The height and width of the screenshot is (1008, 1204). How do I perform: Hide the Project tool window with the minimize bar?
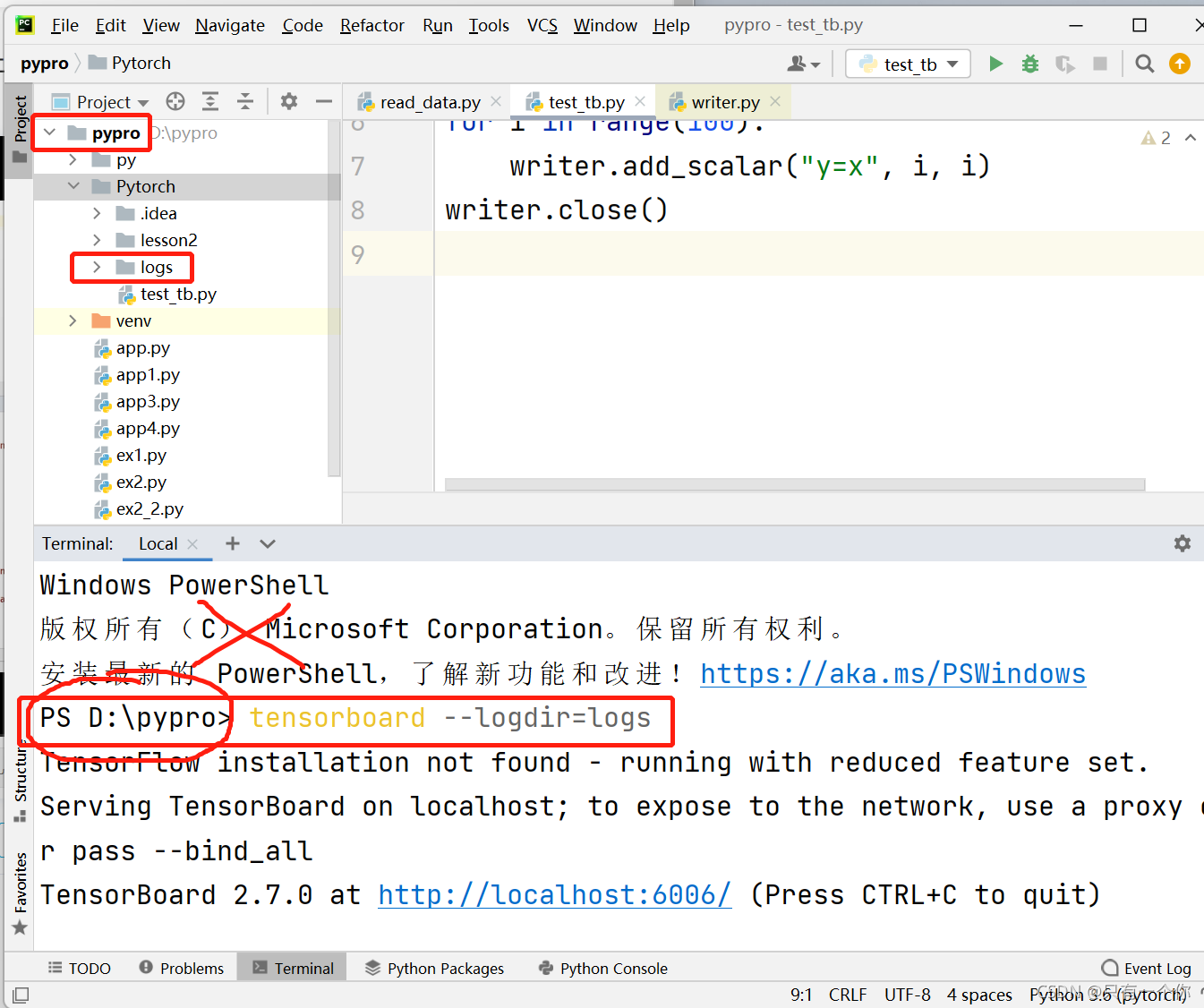coord(322,101)
